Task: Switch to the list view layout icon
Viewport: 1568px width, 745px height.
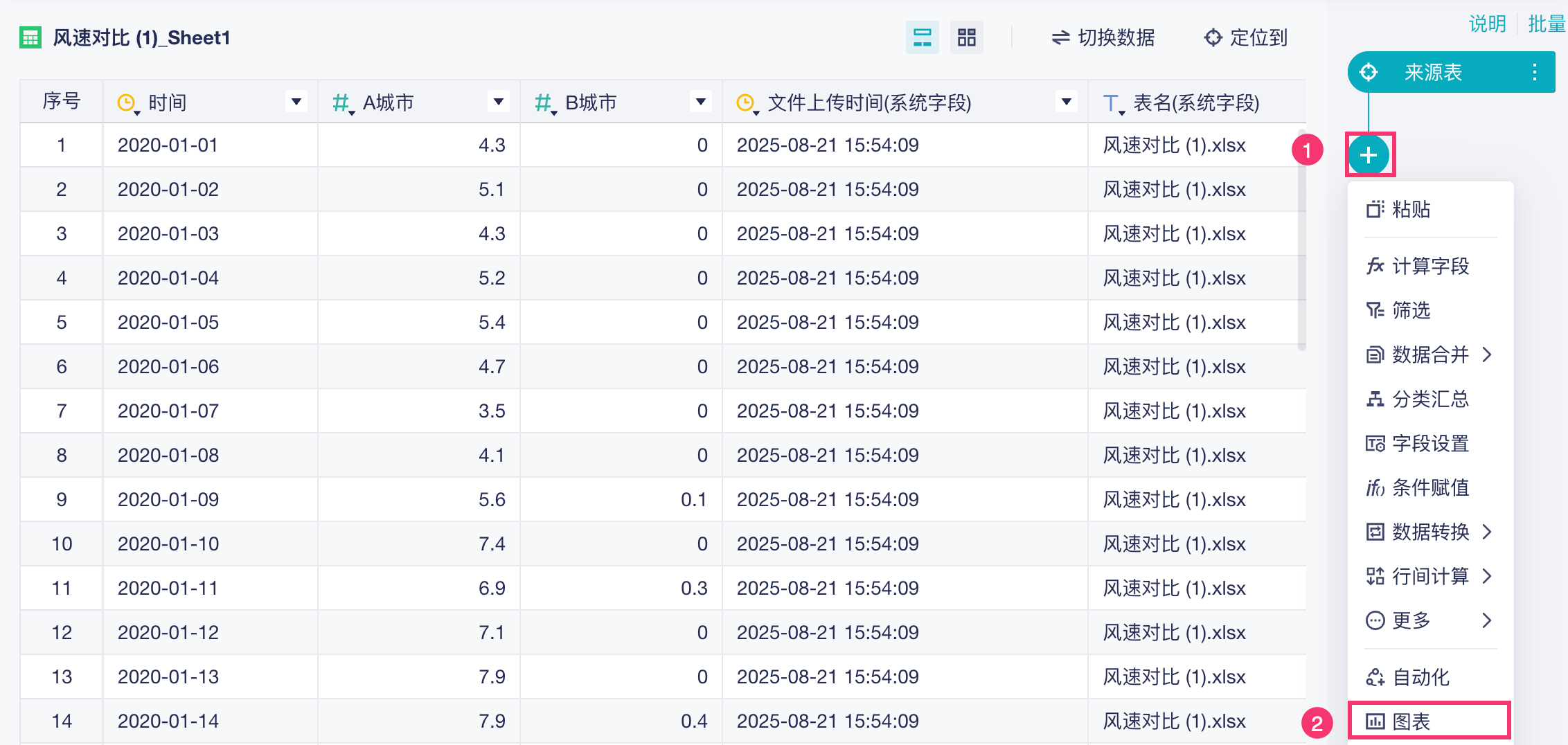Action: [922, 37]
